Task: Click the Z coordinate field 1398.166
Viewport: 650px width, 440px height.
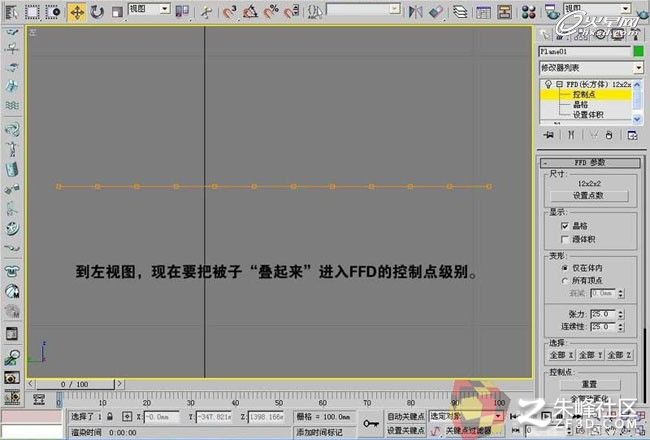Action: coord(266,416)
